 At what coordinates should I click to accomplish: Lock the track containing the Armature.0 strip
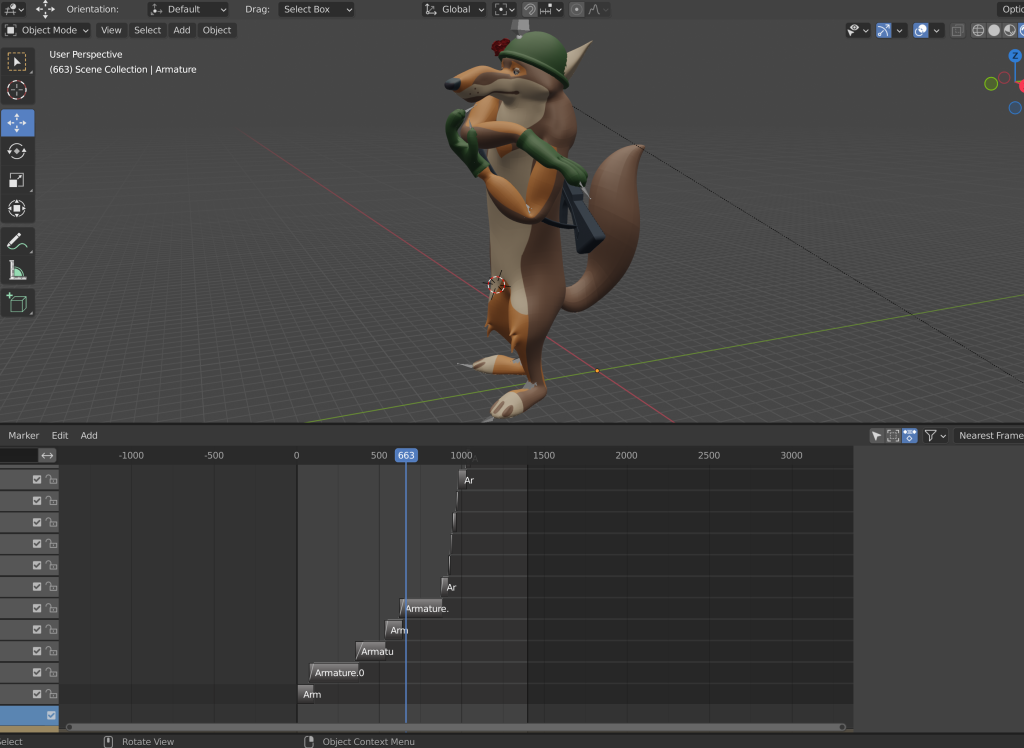point(52,672)
